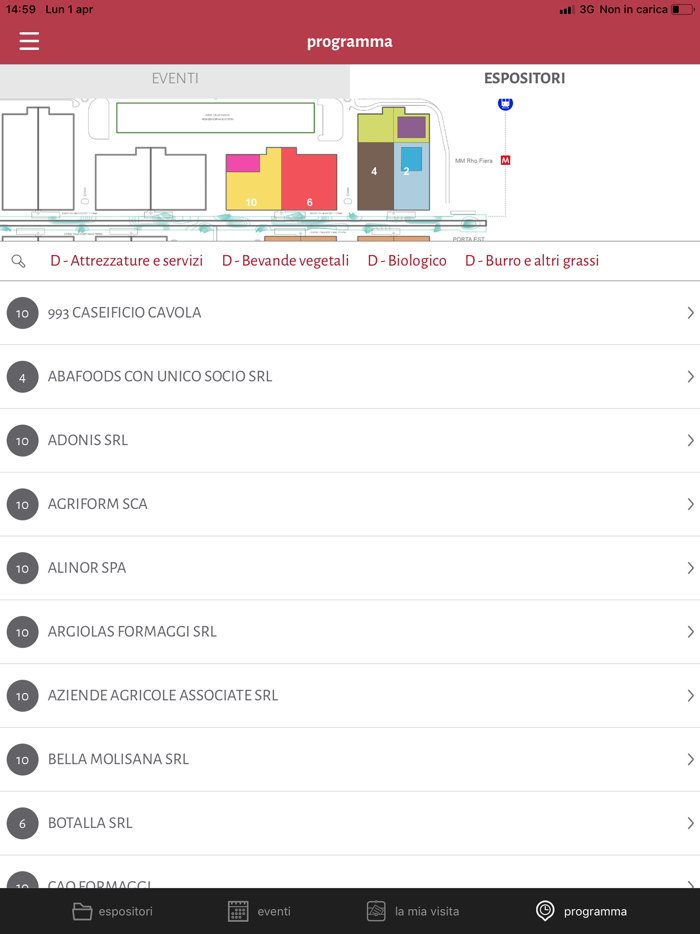Switch to the EVENTI tab

175,78
